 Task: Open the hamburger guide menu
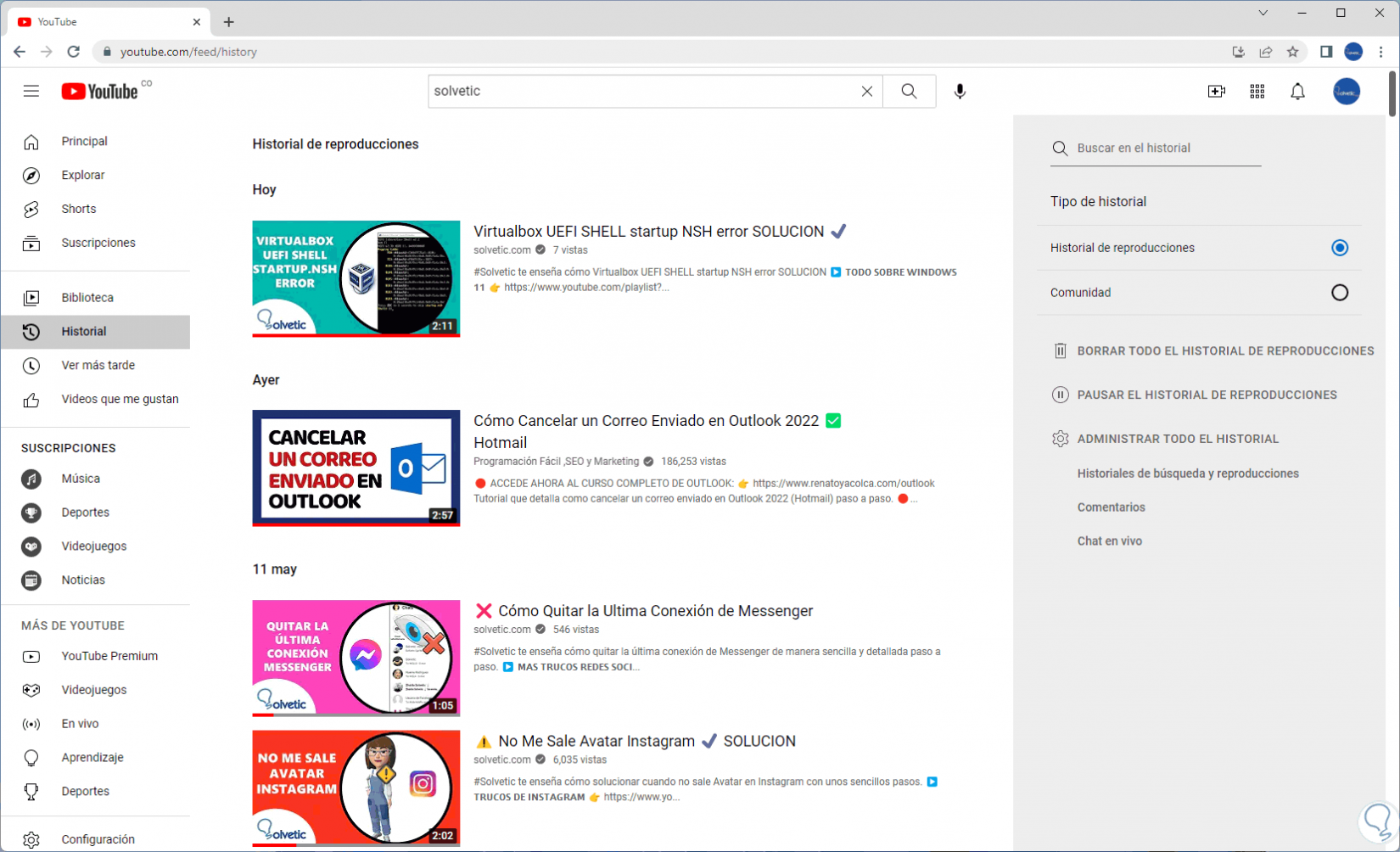31,91
